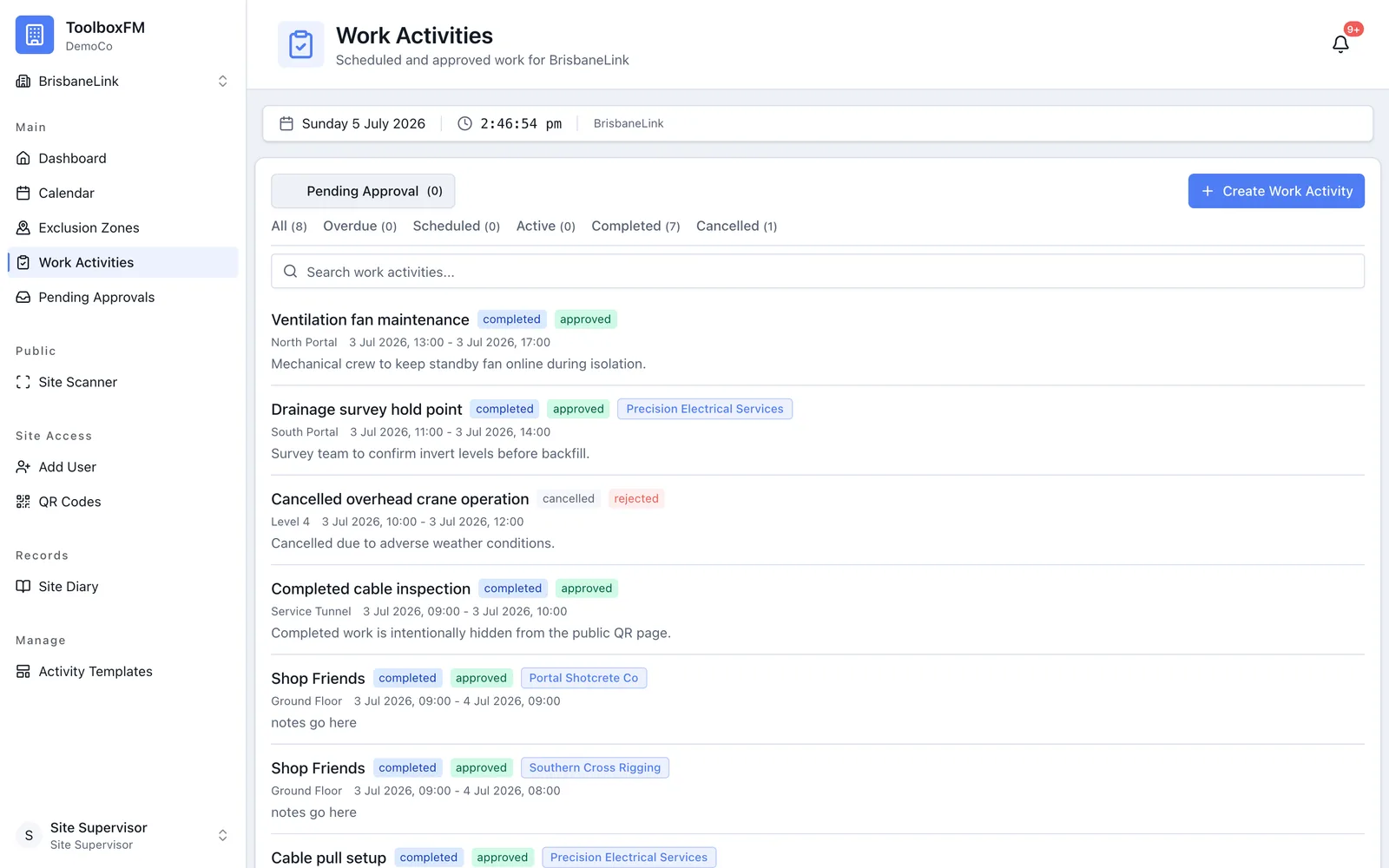Screen dimensions: 1389x868
Task: Open Shop Friends activity with Southern Cross Rigging
Action: tap(318, 768)
